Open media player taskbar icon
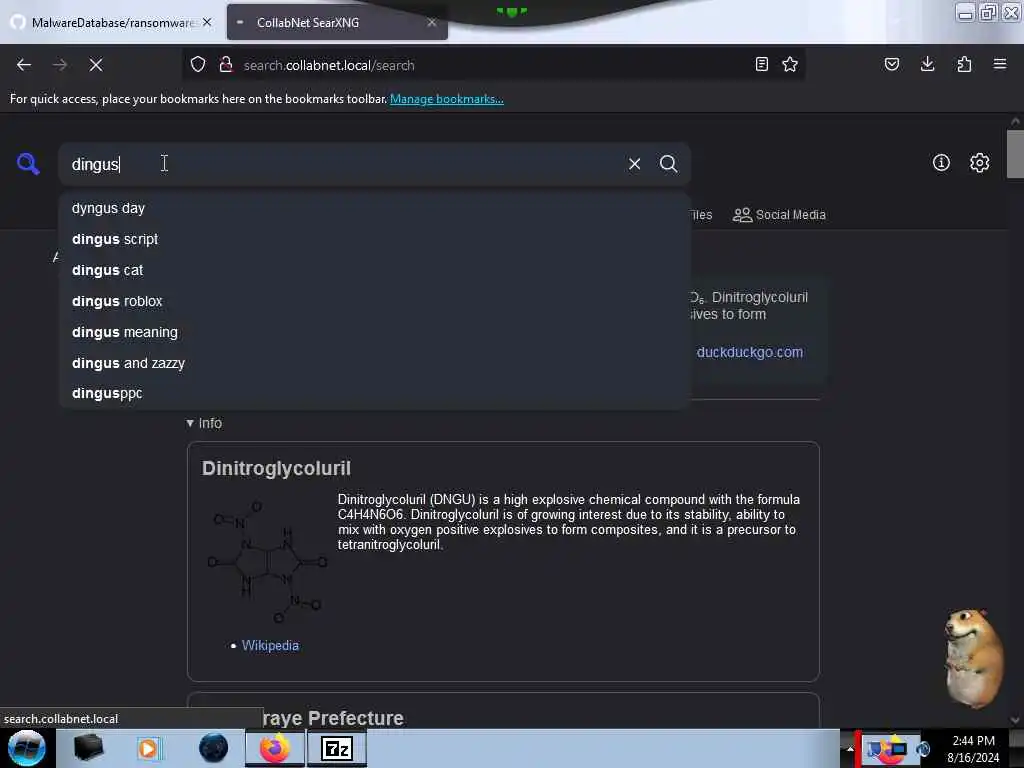 [x=148, y=748]
